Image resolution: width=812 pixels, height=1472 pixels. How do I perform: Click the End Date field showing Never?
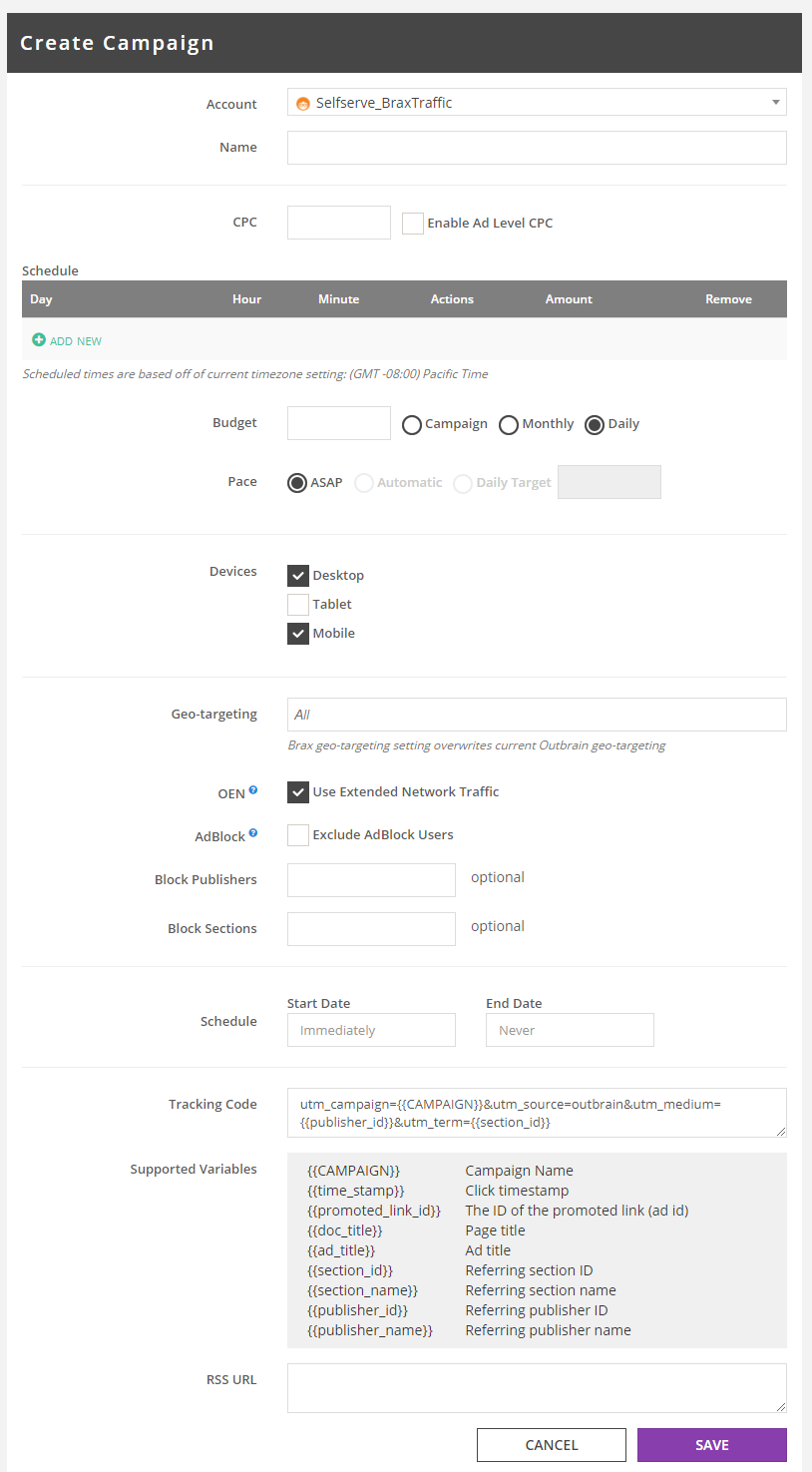[x=570, y=1030]
